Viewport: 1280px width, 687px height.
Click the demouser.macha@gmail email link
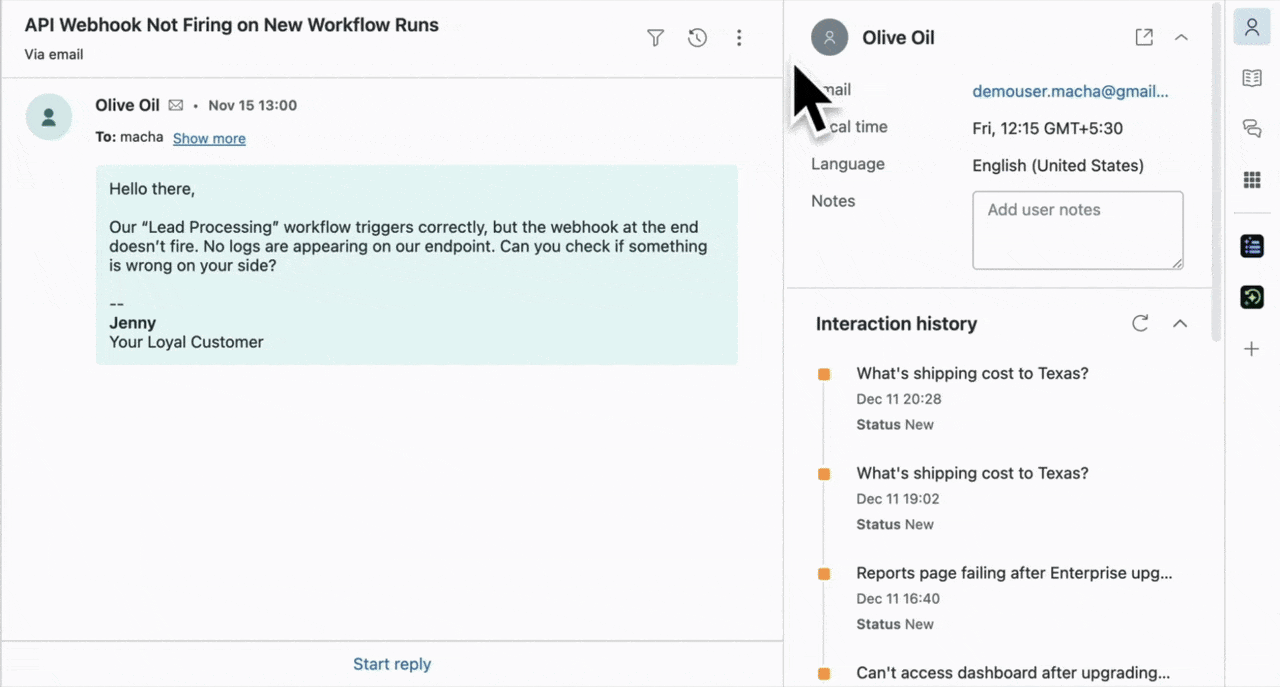click(x=1070, y=91)
